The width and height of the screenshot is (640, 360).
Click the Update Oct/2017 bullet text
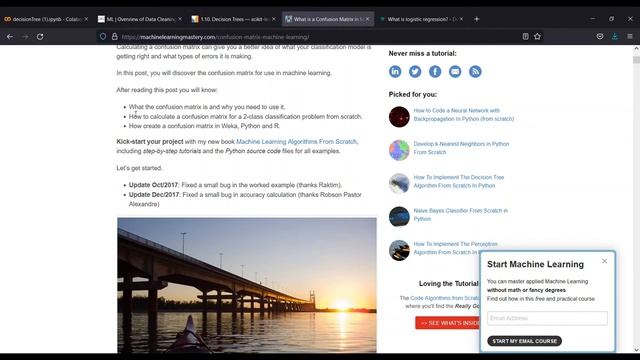[235, 185]
